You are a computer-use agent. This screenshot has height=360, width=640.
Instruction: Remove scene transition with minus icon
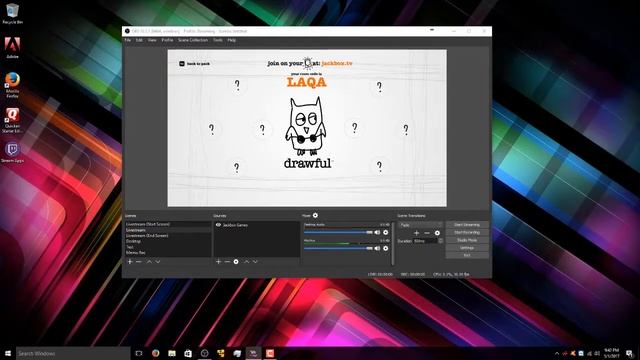coord(427,233)
